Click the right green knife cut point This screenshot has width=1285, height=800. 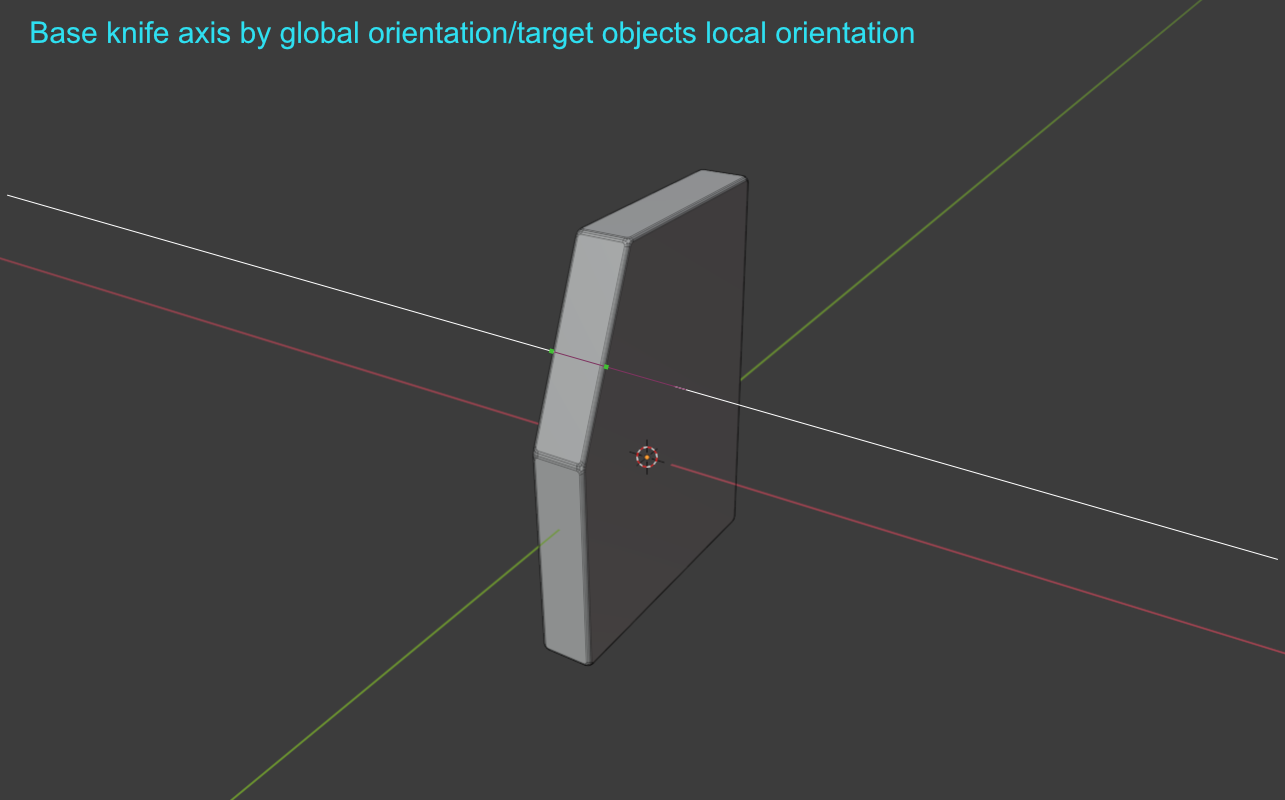click(606, 367)
